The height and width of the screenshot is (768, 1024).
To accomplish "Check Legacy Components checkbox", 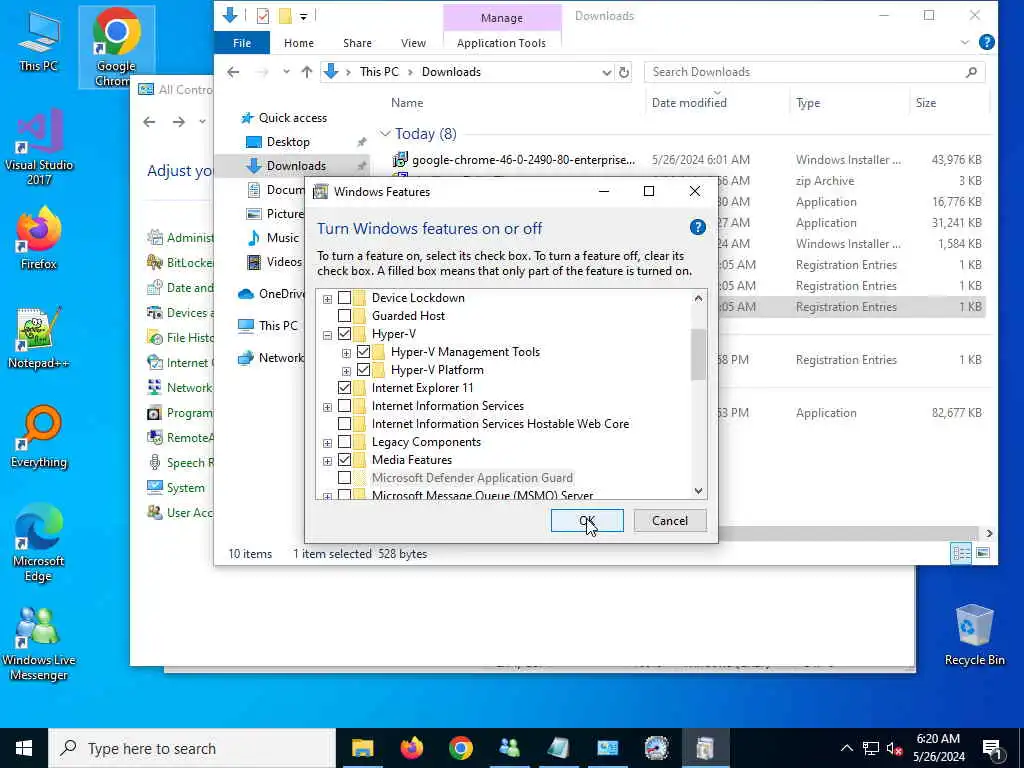I will [x=344, y=442].
